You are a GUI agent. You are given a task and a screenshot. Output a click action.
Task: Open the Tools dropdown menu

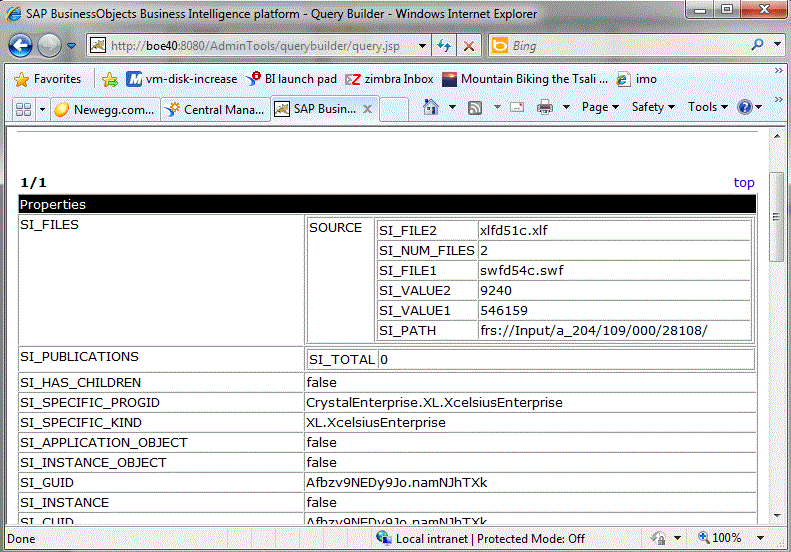(708, 107)
